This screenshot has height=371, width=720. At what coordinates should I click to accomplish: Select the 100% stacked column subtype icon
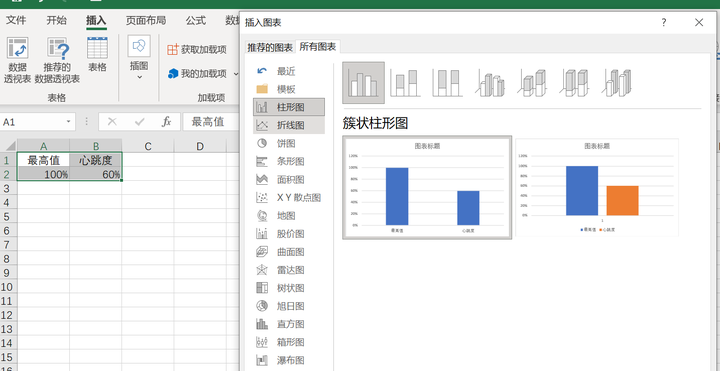[x=447, y=83]
